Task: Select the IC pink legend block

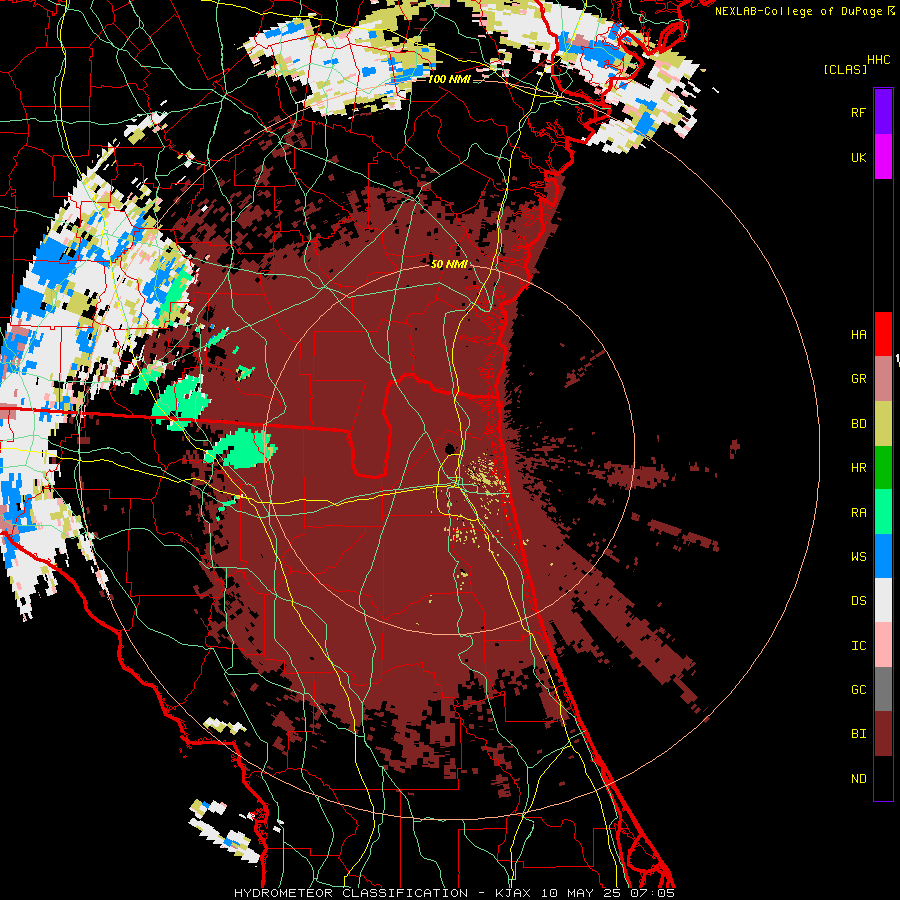Action: pos(883,645)
